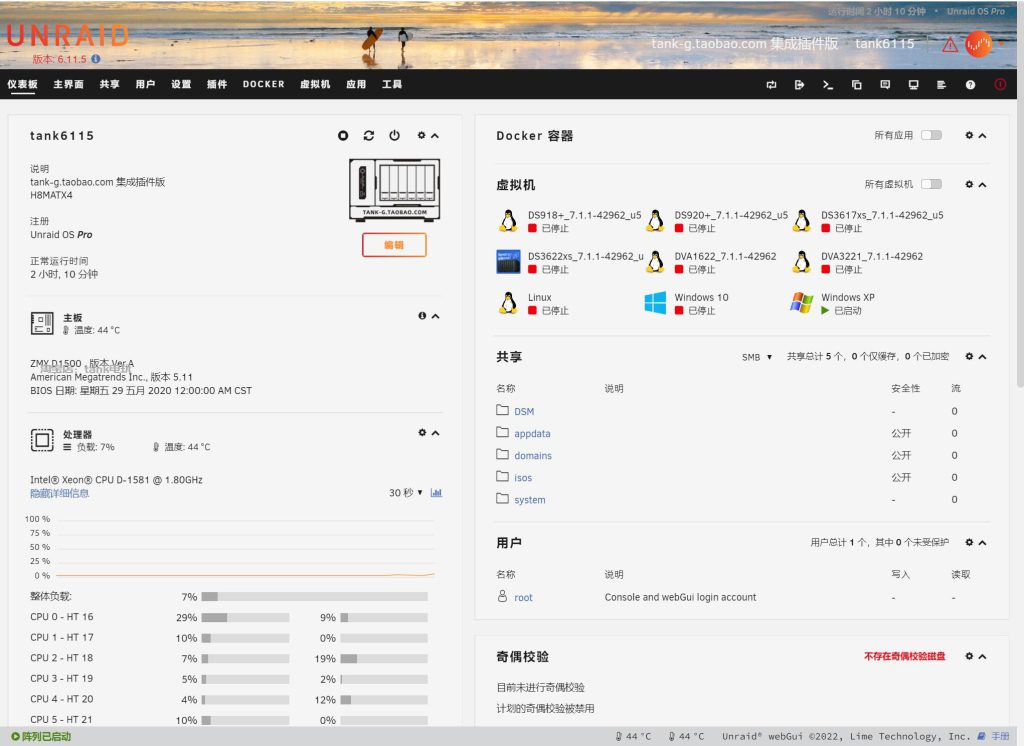Open the web terminal icon

click(827, 85)
